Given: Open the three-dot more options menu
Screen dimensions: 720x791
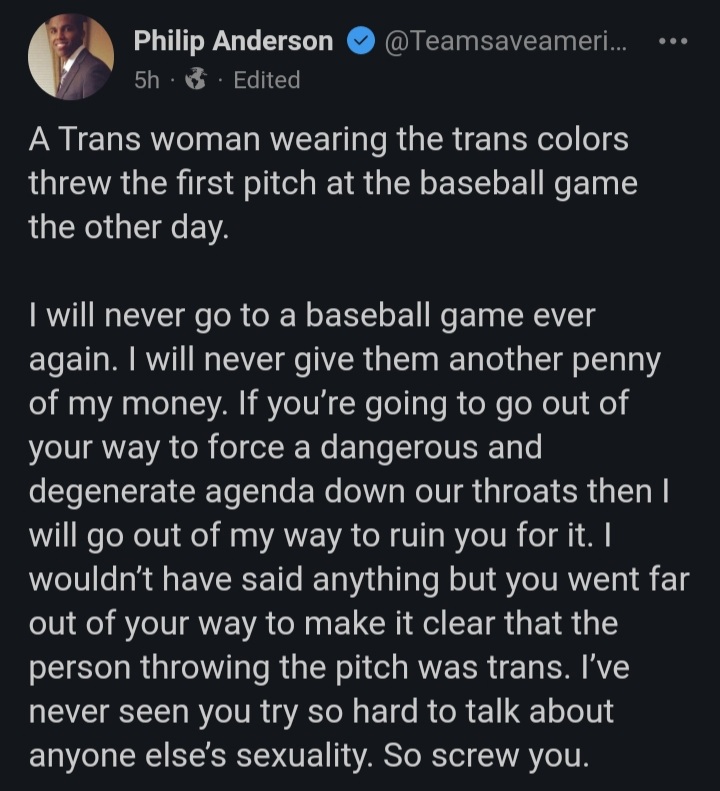Looking at the screenshot, I should coord(673,41).
